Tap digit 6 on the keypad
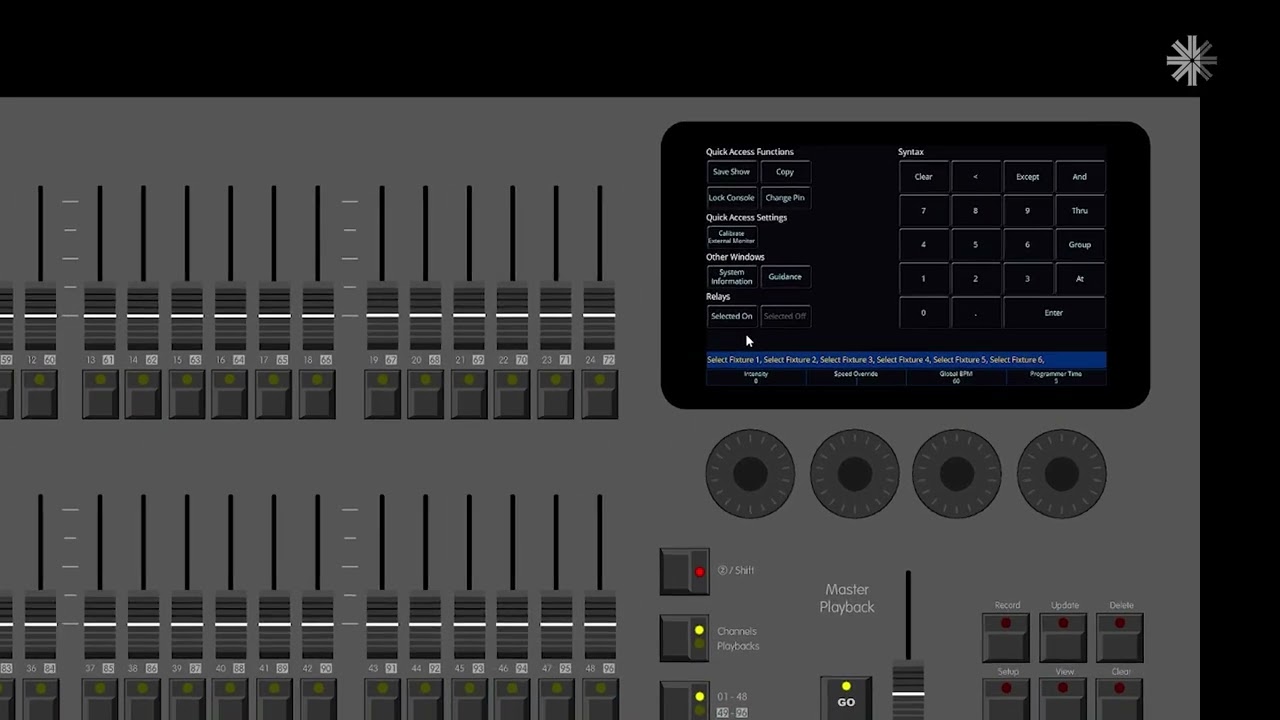The height and width of the screenshot is (720, 1280). click(x=1027, y=245)
